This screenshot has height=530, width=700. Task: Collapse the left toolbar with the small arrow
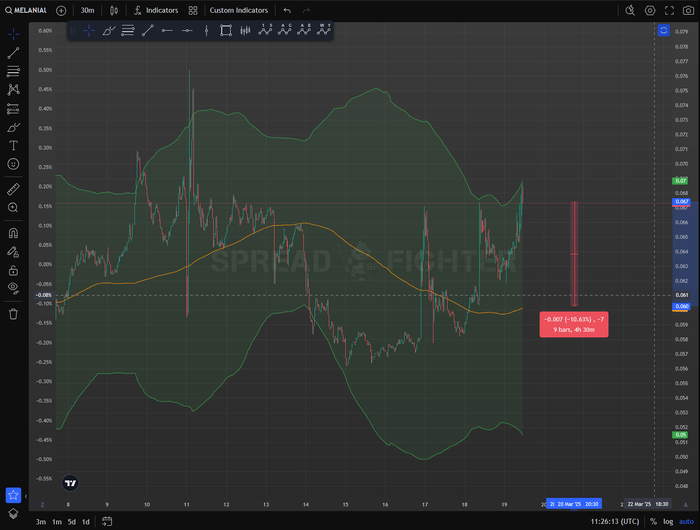pos(25,496)
